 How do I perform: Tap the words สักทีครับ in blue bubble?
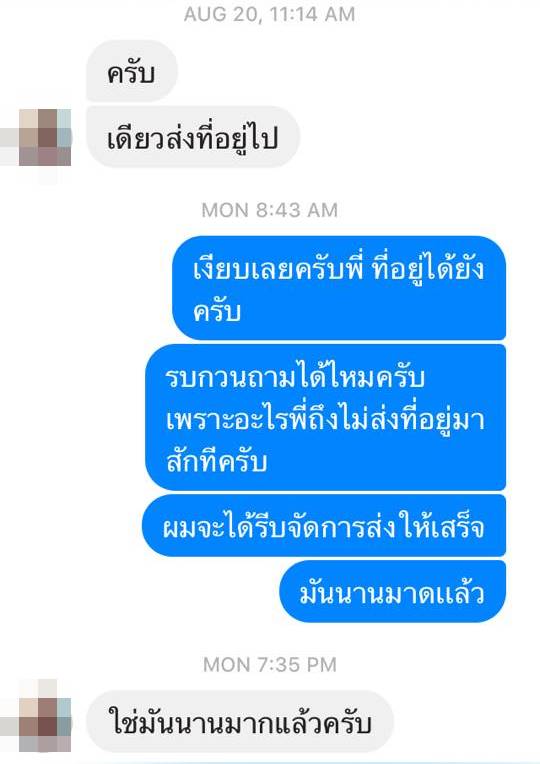216,461
